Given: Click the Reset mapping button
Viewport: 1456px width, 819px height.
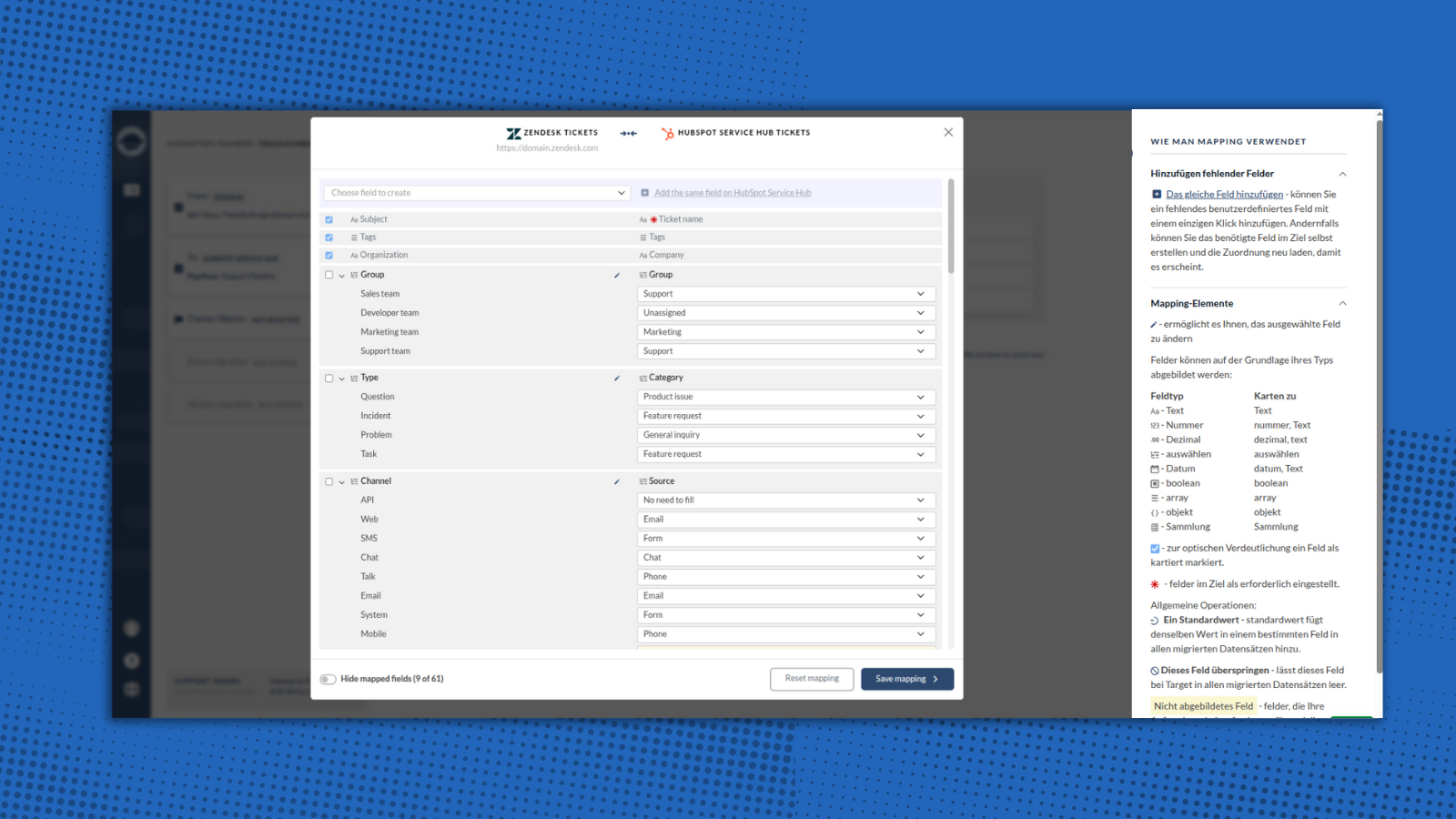Looking at the screenshot, I should tap(812, 679).
